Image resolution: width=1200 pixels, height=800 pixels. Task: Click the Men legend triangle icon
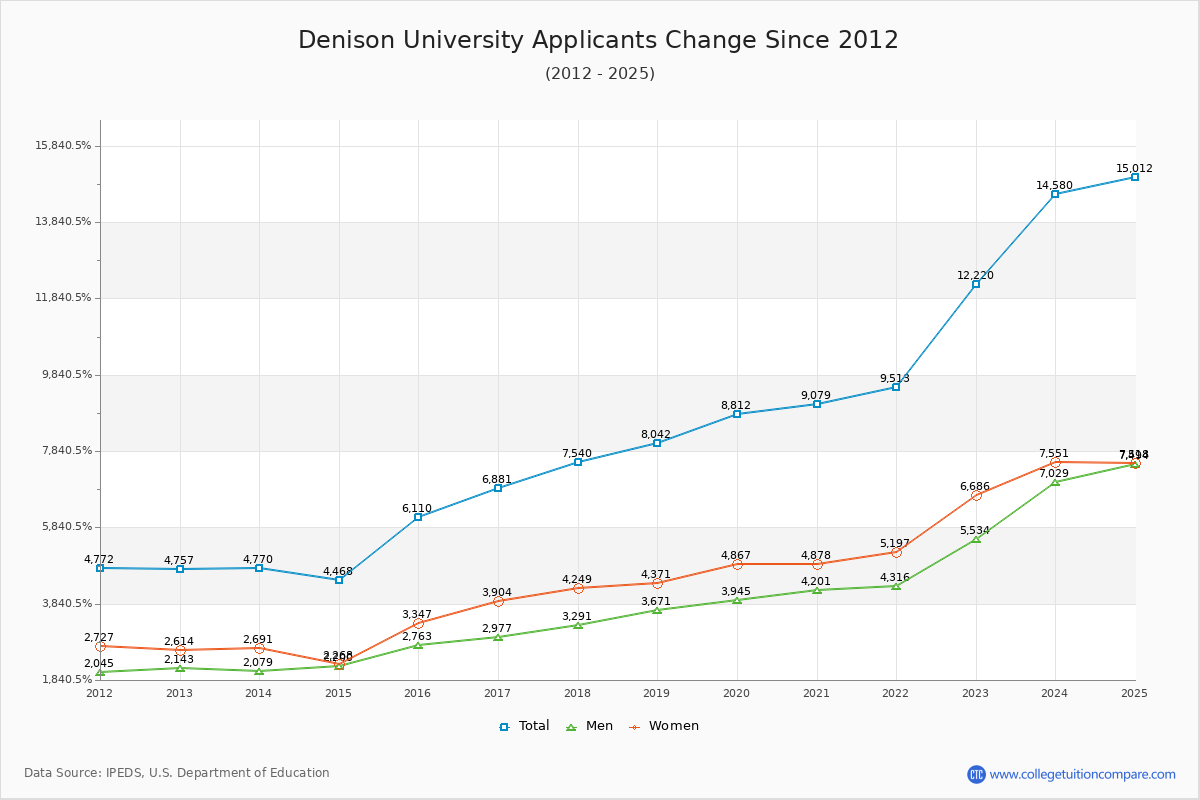click(571, 727)
